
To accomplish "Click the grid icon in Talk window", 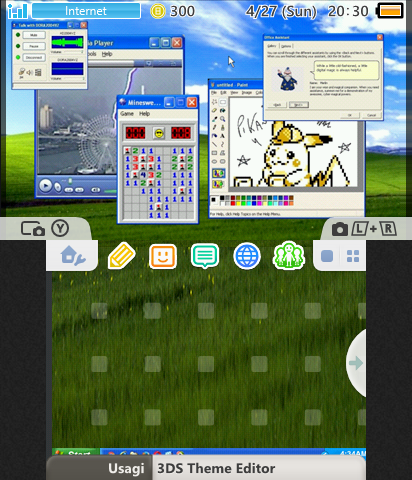I will (x=38, y=72).
